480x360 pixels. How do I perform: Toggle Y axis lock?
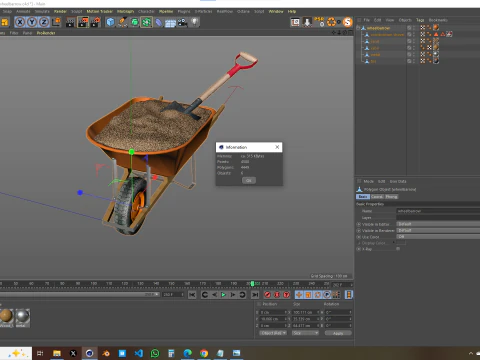click(32, 22)
